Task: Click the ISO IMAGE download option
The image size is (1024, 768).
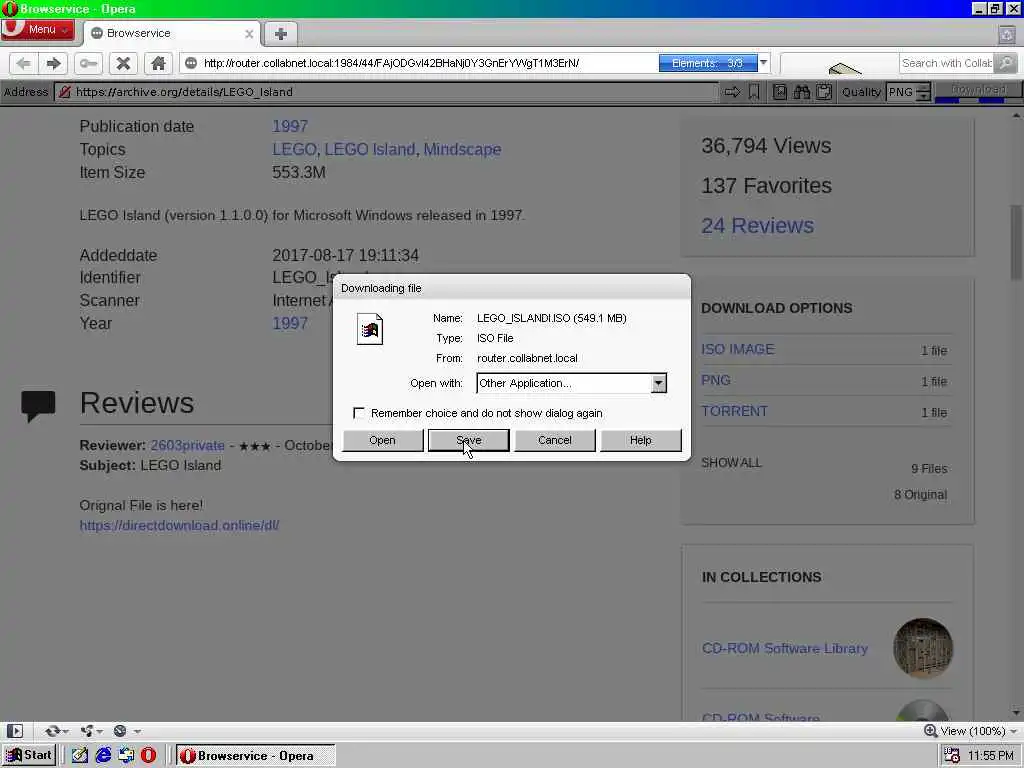Action: pyautogui.click(x=737, y=349)
